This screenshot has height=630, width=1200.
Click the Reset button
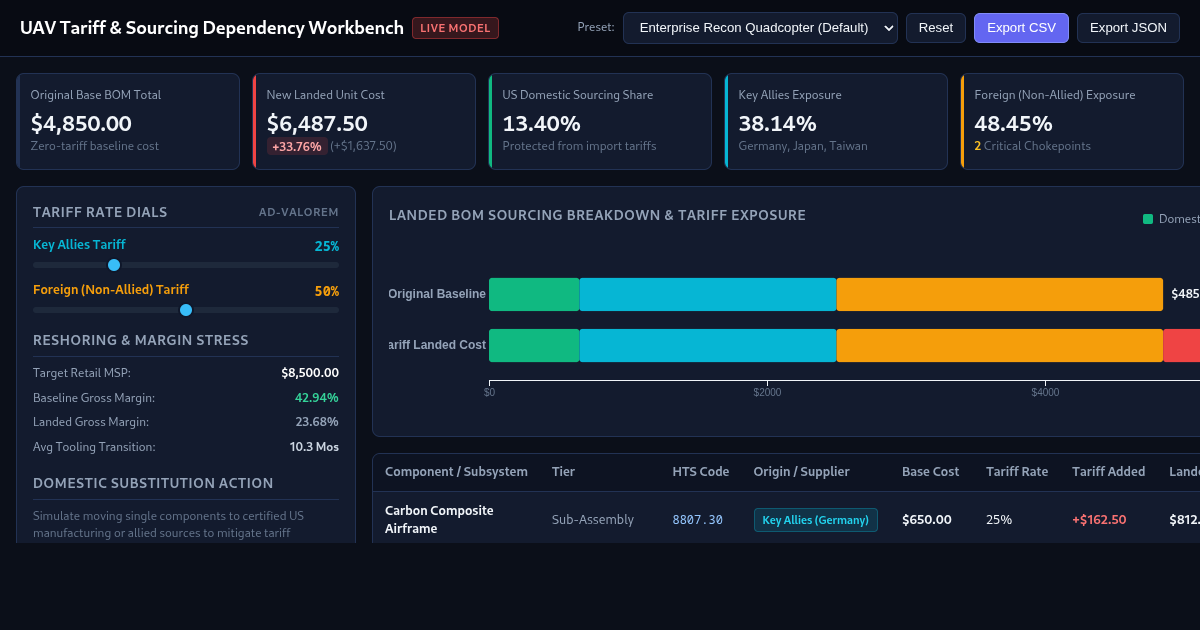(936, 28)
